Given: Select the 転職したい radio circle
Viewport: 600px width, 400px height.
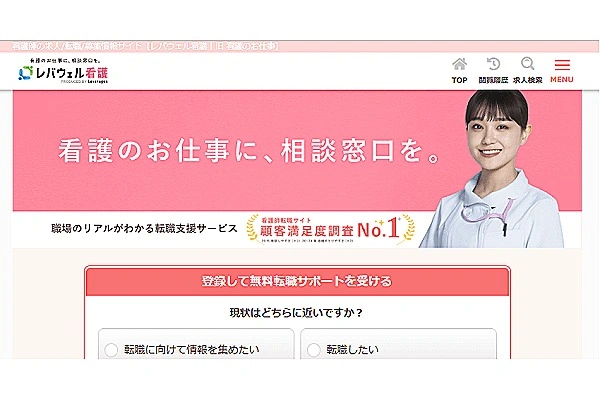Looking at the screenshot, I should 313,350.
